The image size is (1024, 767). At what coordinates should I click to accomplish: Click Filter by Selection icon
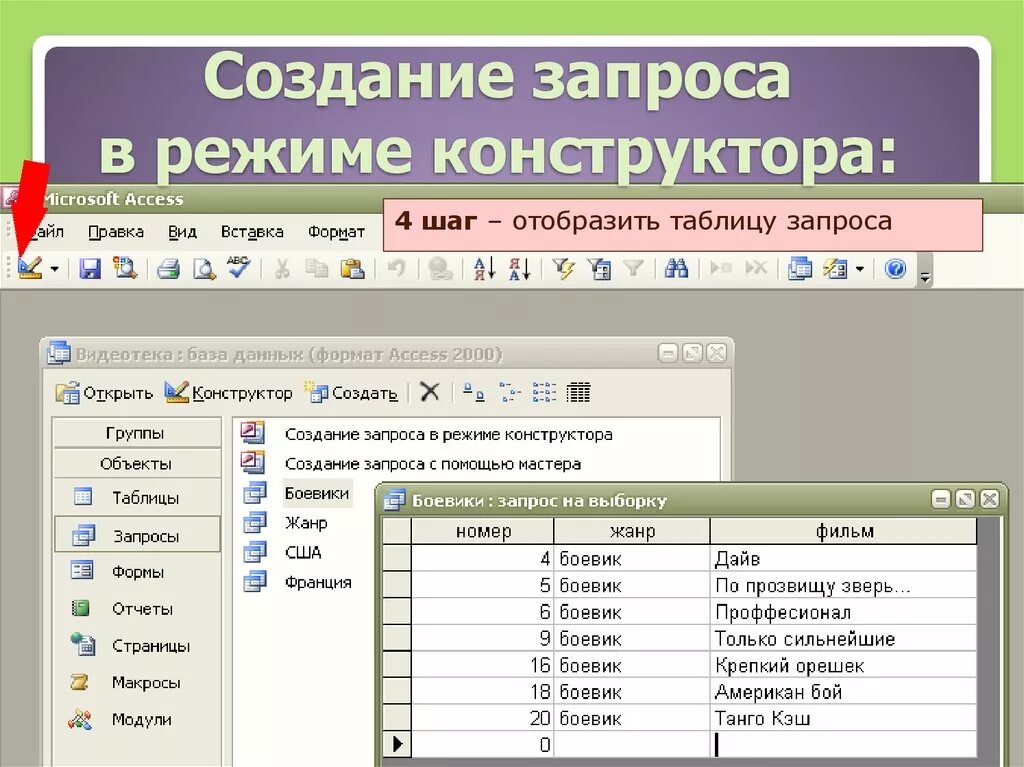[x=564, y=269]
